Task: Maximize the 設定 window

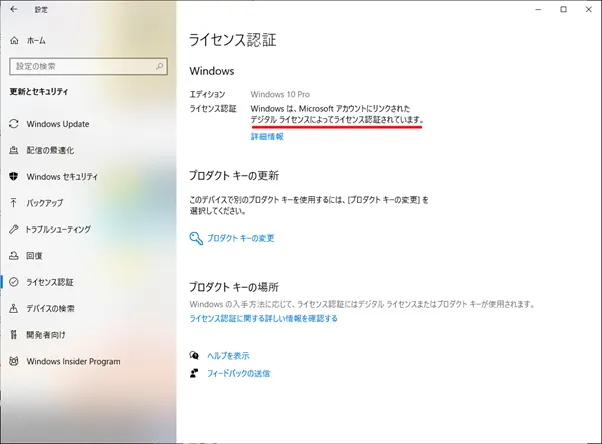Action: click(563, 9)
